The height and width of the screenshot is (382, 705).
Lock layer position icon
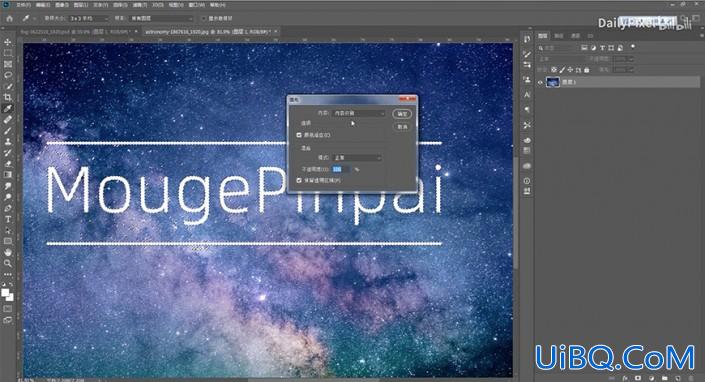[570, 70]
